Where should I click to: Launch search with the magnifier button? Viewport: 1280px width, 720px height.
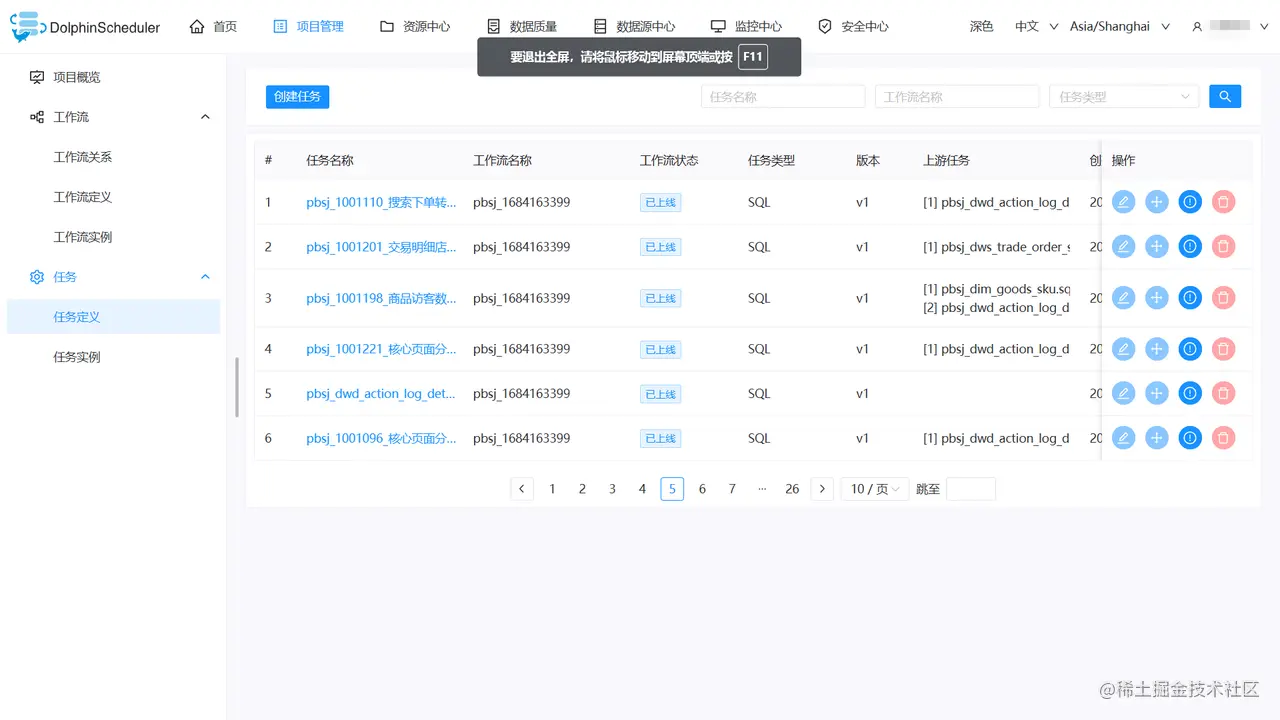pyautogui.click(x=1225, y=96)
